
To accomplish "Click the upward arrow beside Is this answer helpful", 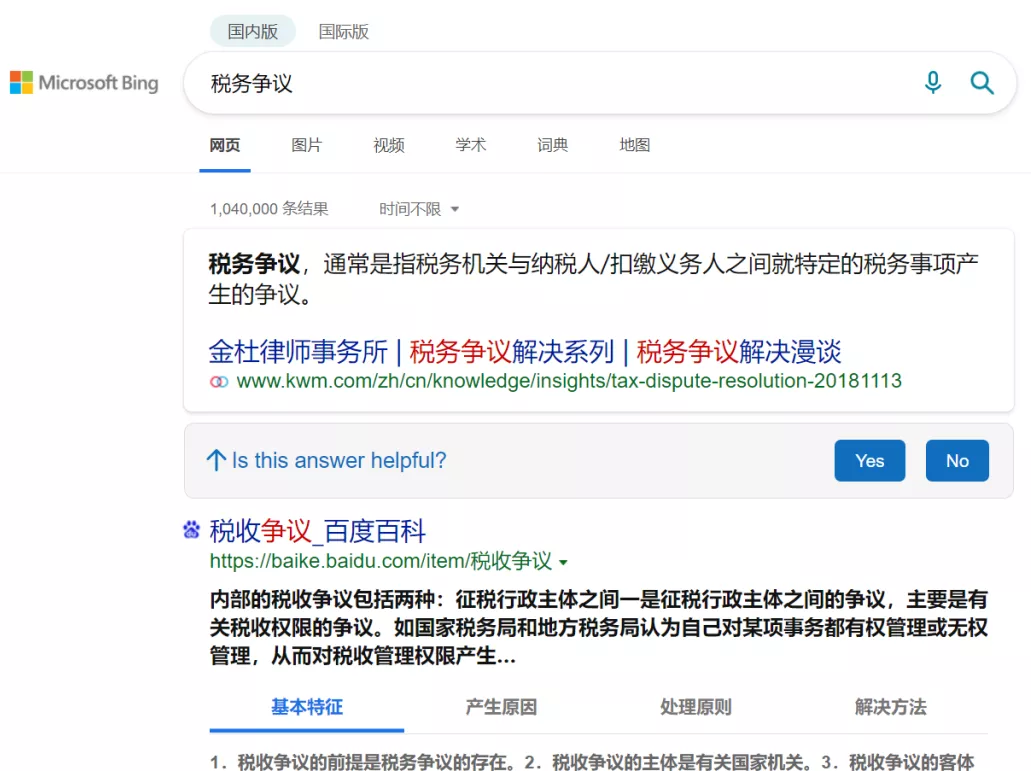I will [216, 460].
